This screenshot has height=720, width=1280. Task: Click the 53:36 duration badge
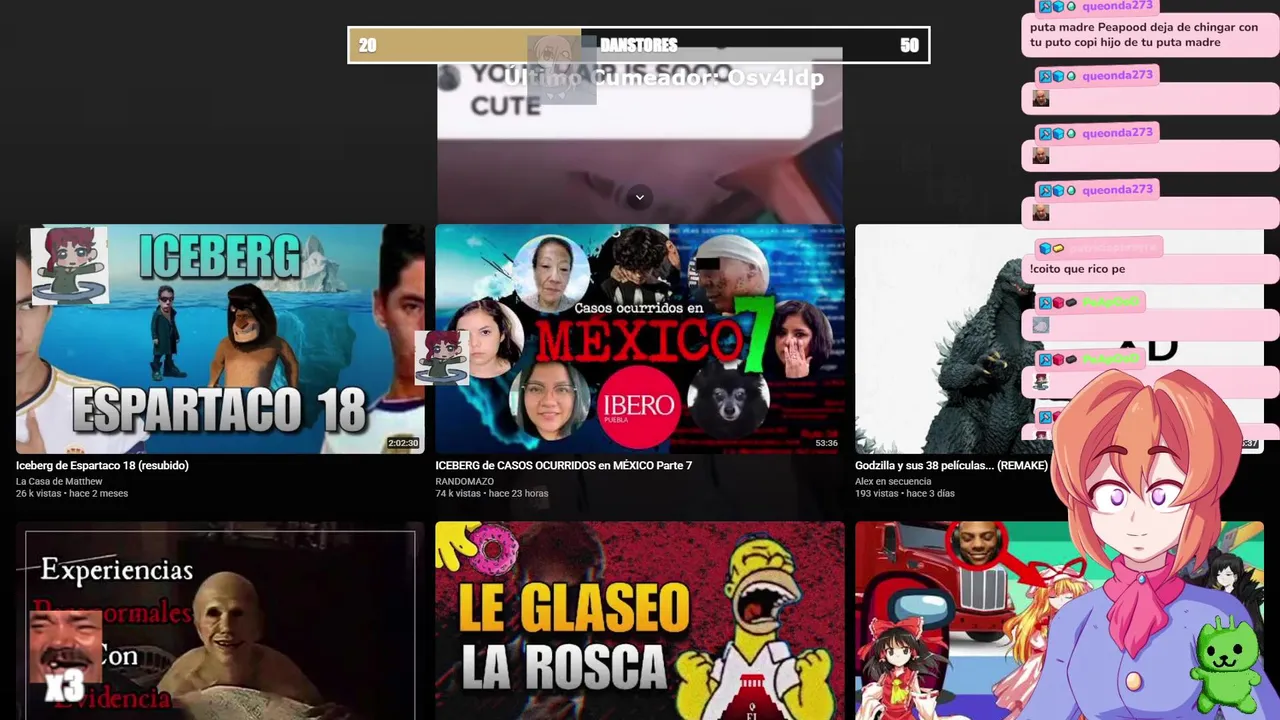[x=826, y=443]
